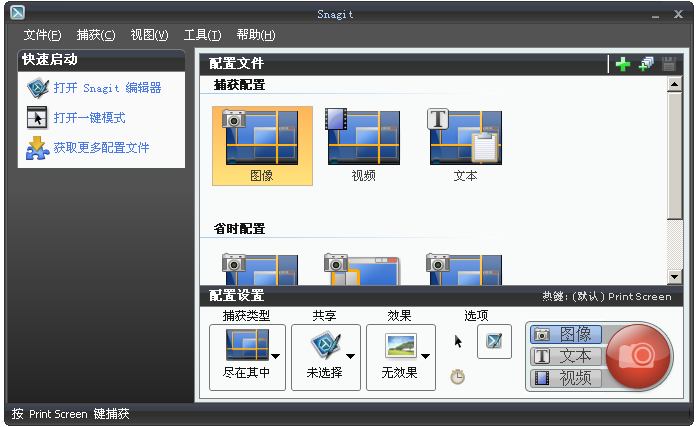Click status bar text 按 Print Screen 键捕获
696x427 pixels.
(71, 414)
